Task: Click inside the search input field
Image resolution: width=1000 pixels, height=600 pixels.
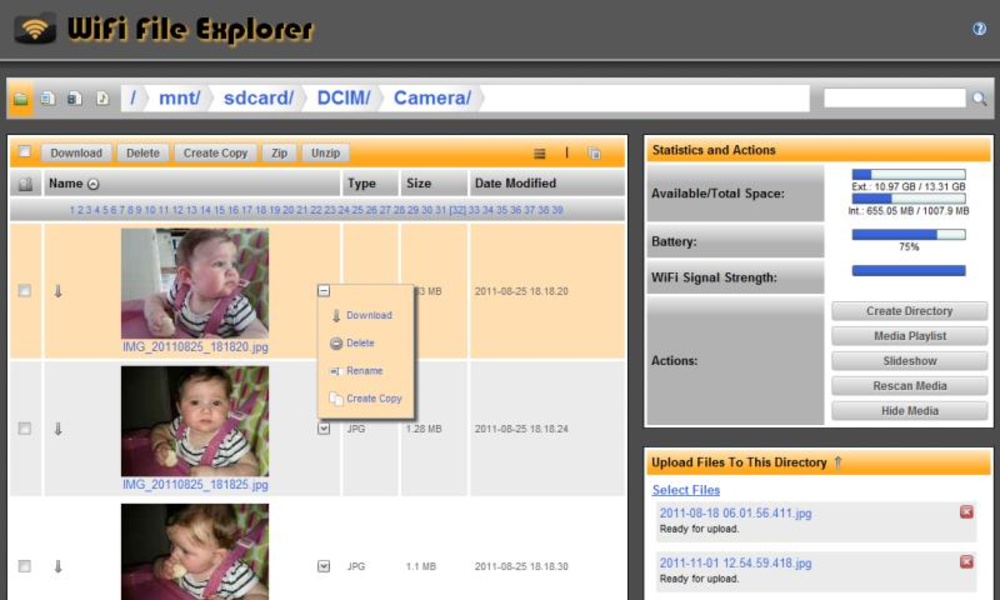Action: click(895, 98)
